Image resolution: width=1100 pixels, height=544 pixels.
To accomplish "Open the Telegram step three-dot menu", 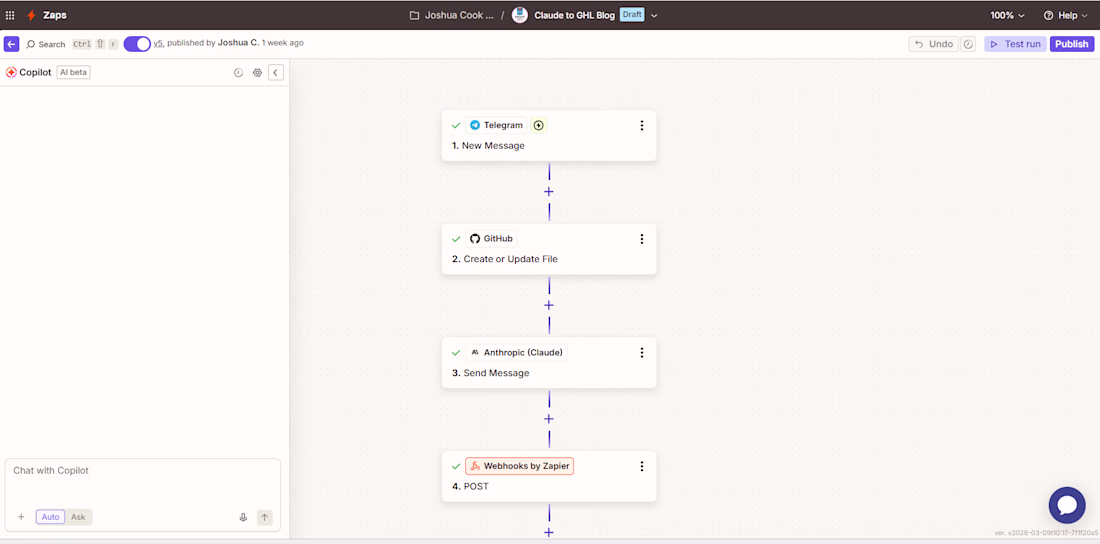I will (x=642, y=126).
